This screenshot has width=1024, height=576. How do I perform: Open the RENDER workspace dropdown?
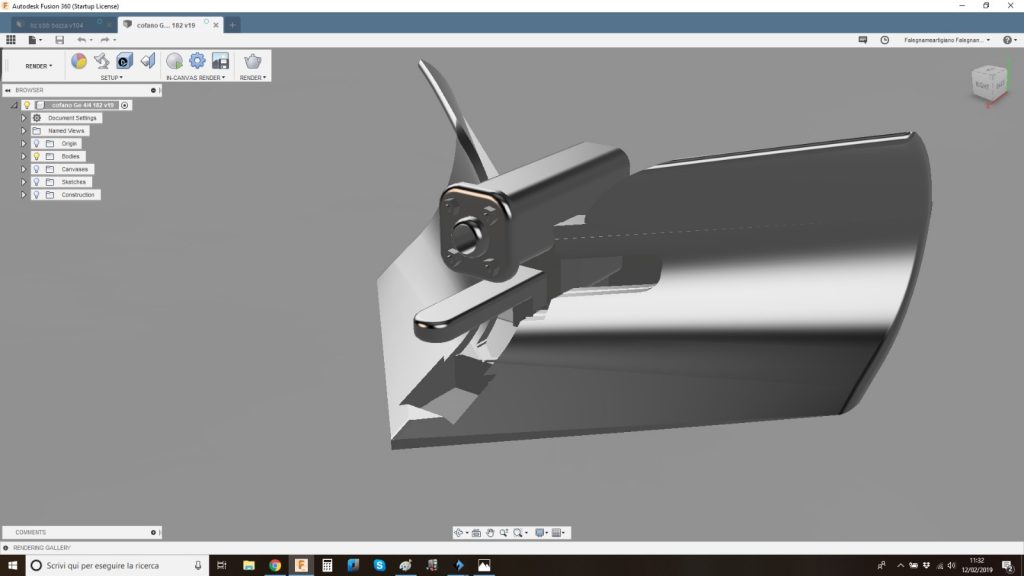(x=39, y=66)
